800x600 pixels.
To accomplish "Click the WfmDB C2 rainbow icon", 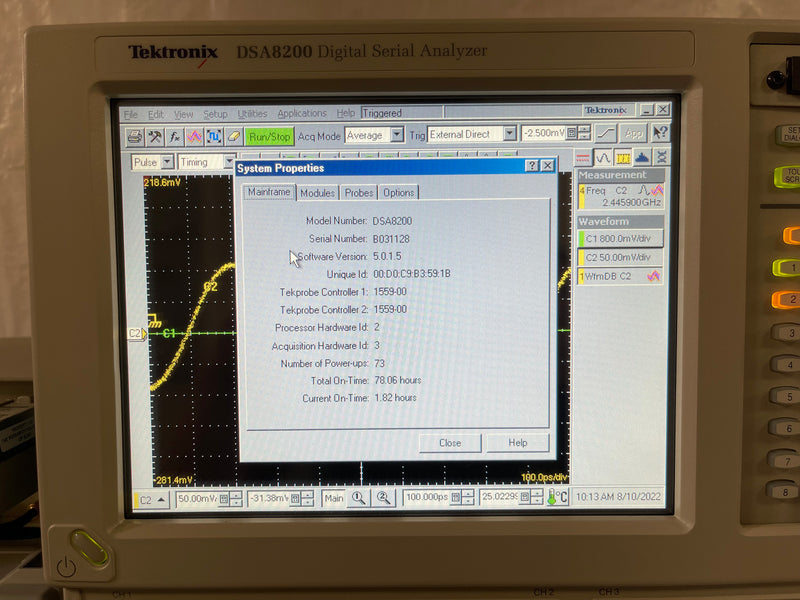I will 654,276.
